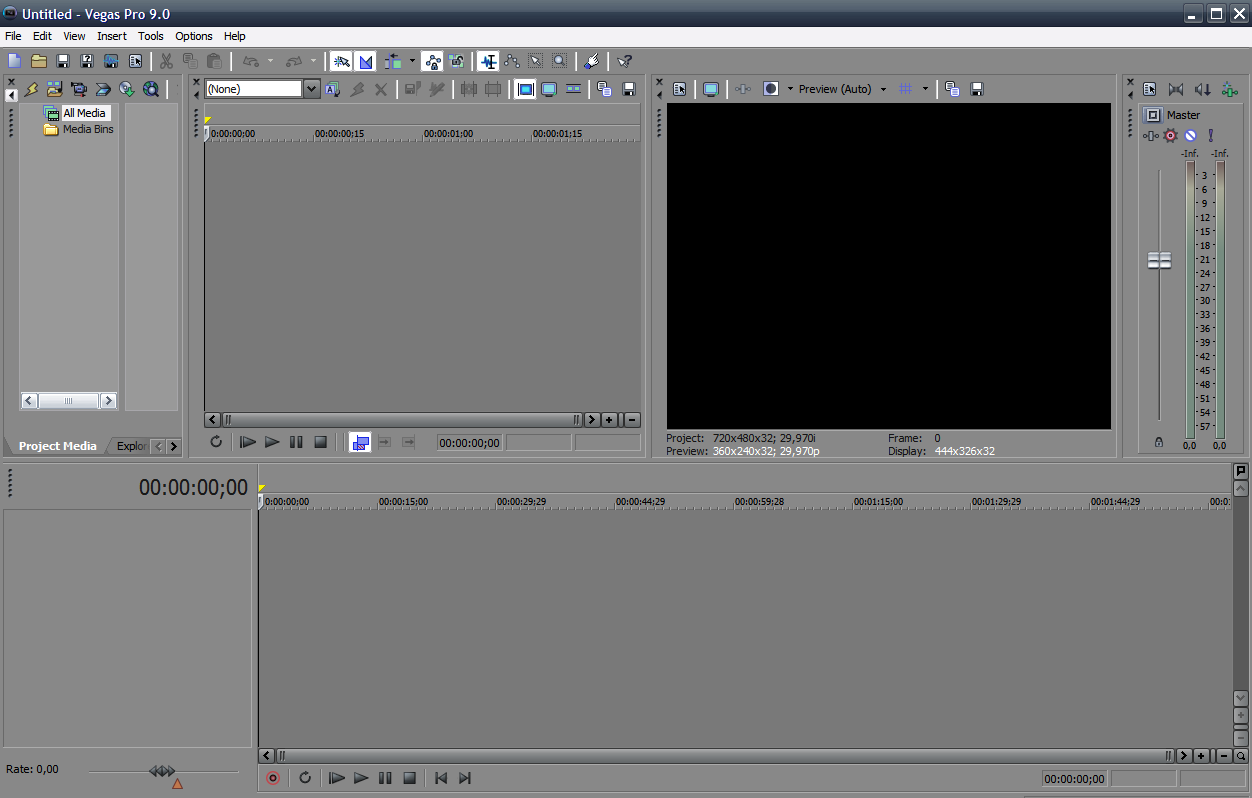Click the Render As icon in main toolbar
This screenshot has height=798, width=1252.
(111, 61)
